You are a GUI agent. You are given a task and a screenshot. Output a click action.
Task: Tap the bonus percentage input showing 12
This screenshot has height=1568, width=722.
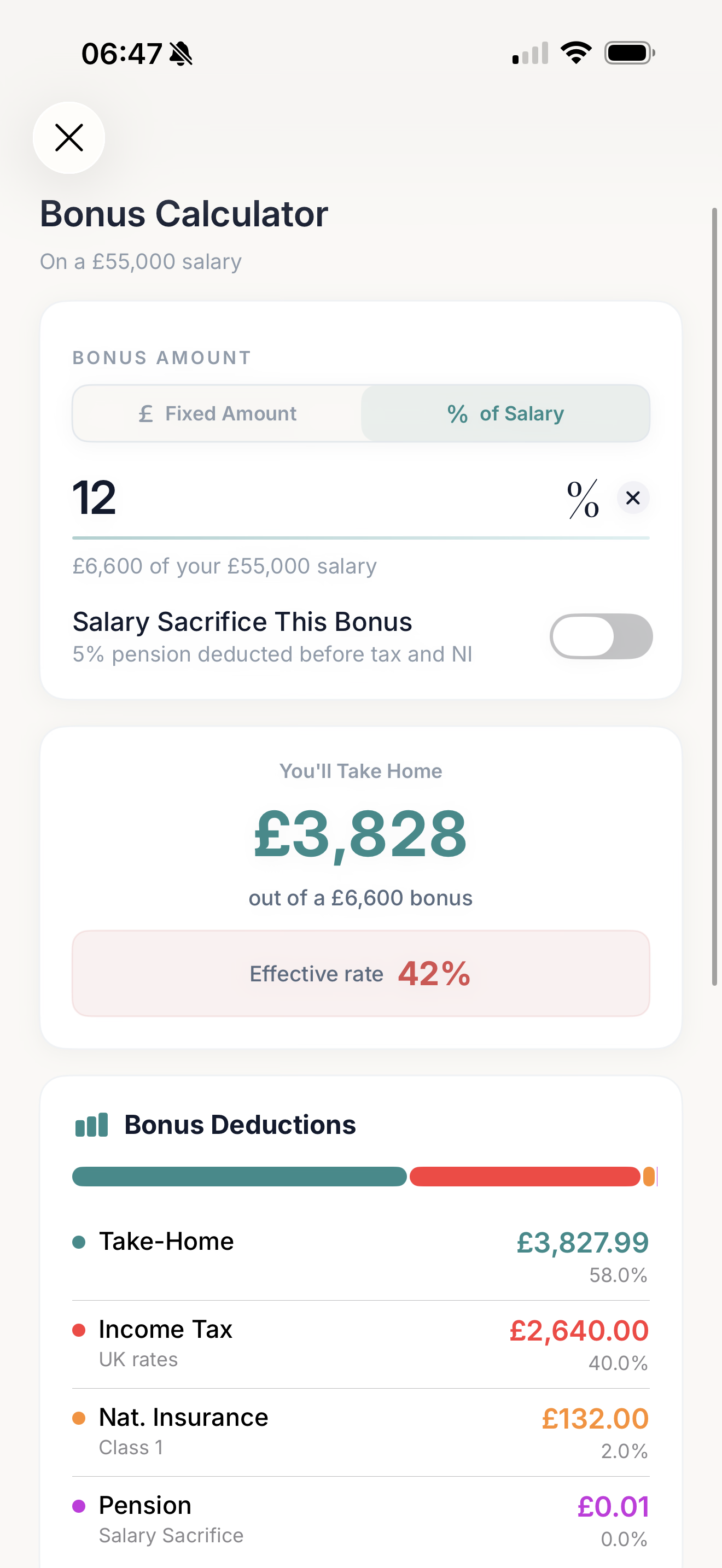click(95, 498)
